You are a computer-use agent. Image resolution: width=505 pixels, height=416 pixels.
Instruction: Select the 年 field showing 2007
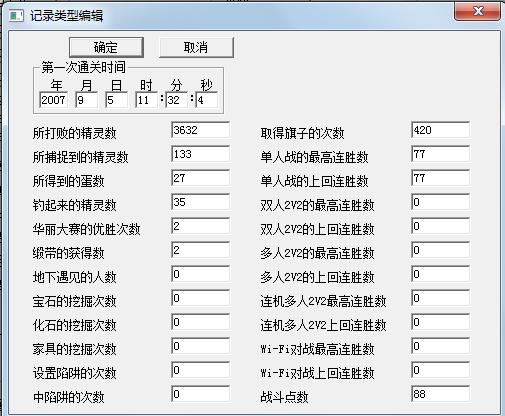(x=53, y=100)
